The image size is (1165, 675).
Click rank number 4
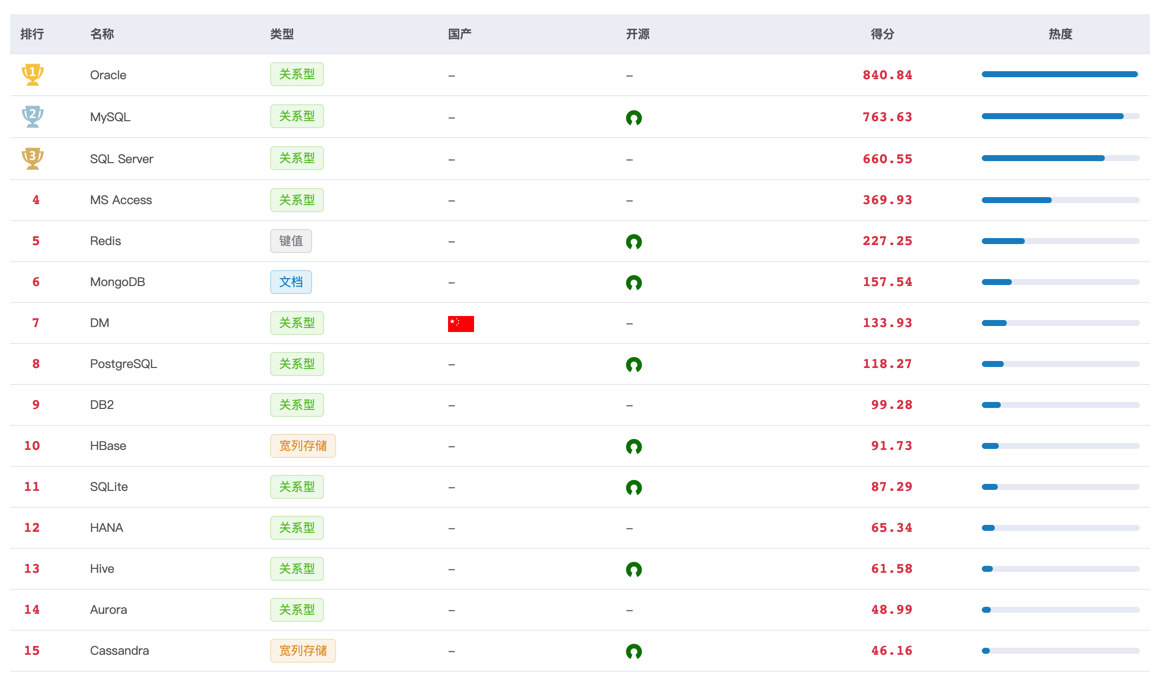tap(36, 200)
